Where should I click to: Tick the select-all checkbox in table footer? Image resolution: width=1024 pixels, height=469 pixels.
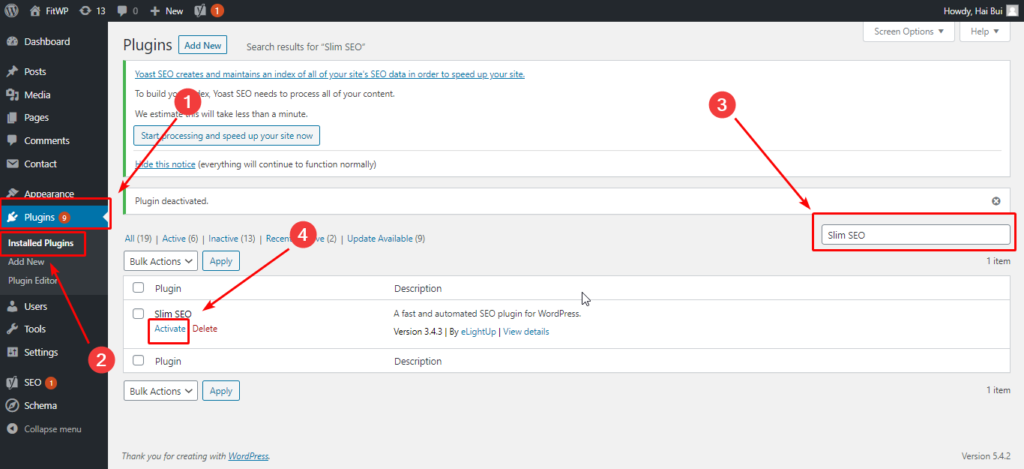coord(138,361)
